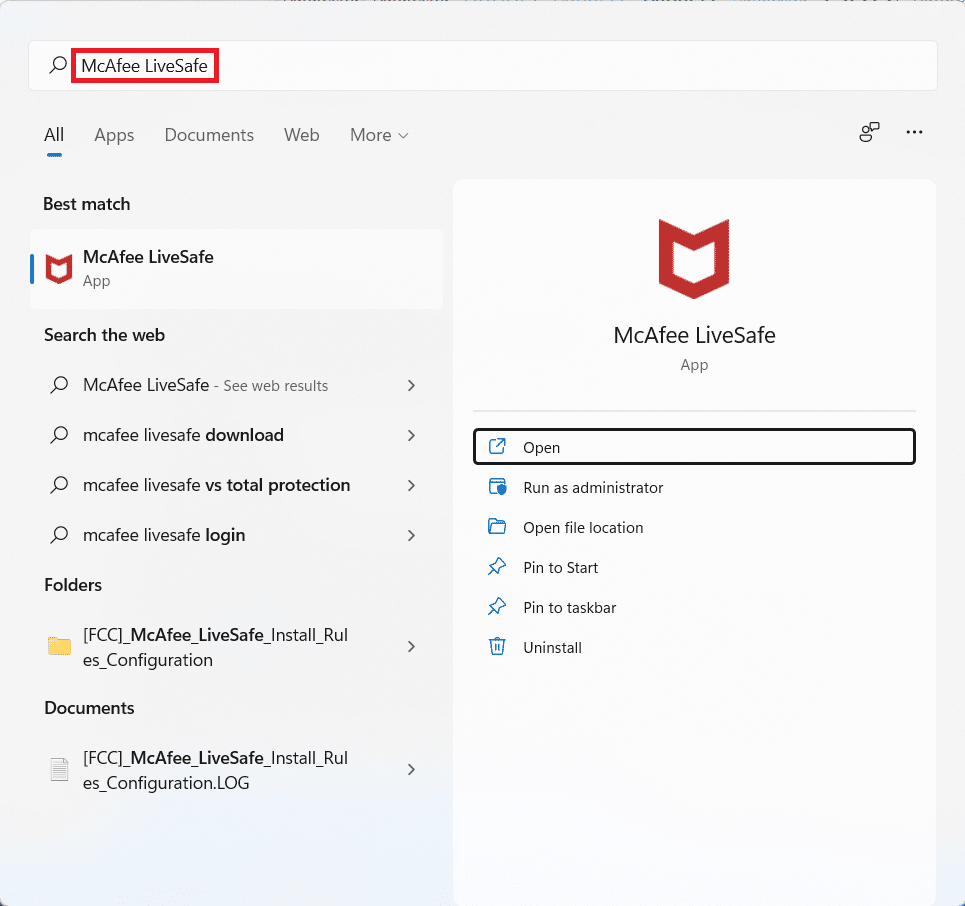Click the Open file location folder icon
Image resolution: width=965 pixels, height=906 pixels.
click(x=497, y=527)
